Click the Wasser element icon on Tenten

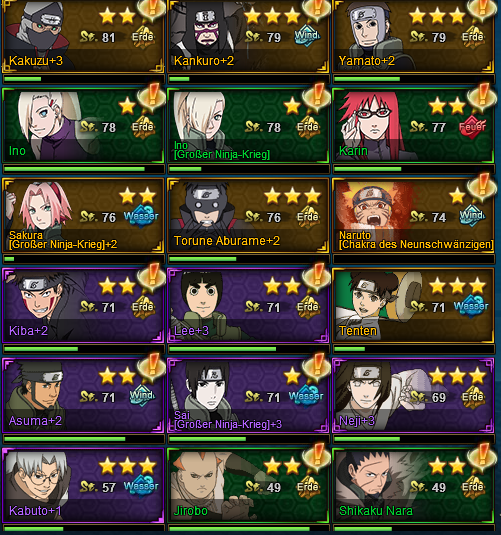(471, 306)
